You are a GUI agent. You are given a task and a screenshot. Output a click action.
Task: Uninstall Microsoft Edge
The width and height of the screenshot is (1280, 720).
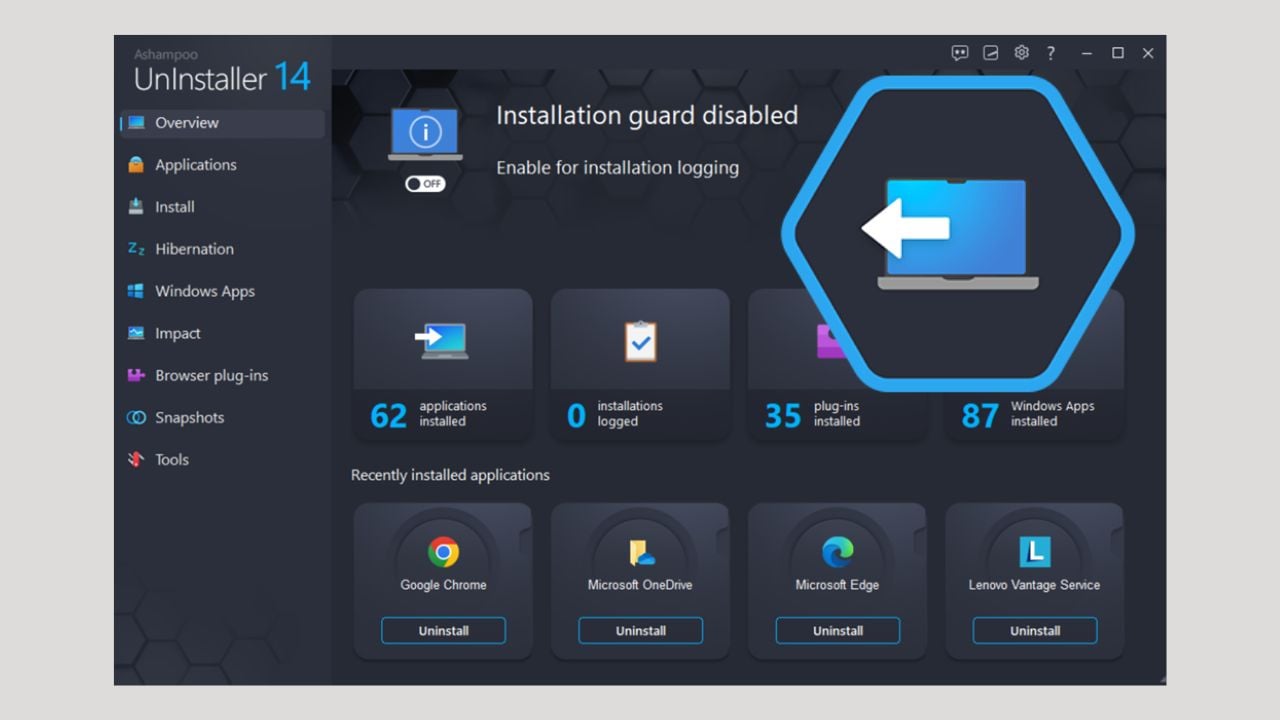click(x=838, y=631)
